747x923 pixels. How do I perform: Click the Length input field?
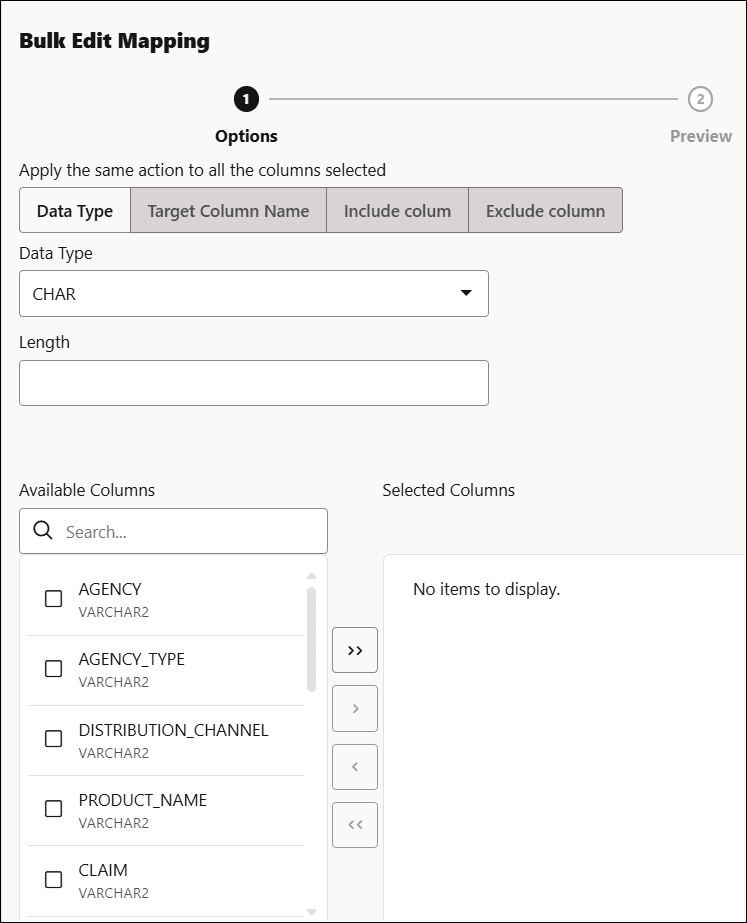(x=254, y=383)
